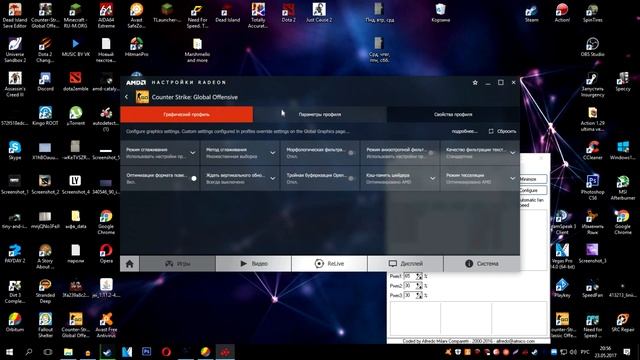The width and height of the screenshot is (640, 360).
Task: Open the Home page in Radeon Settings
Action: coord(129,264)
